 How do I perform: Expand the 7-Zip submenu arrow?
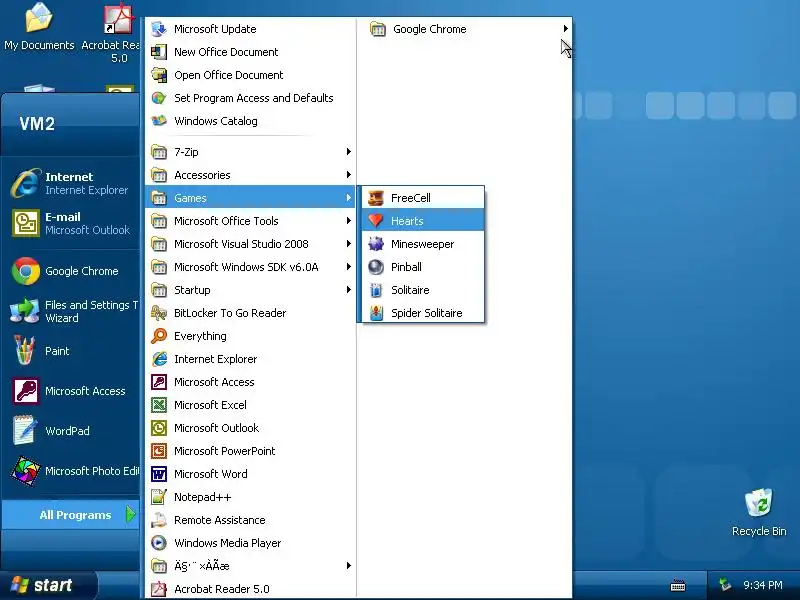(x=348, y=152)
